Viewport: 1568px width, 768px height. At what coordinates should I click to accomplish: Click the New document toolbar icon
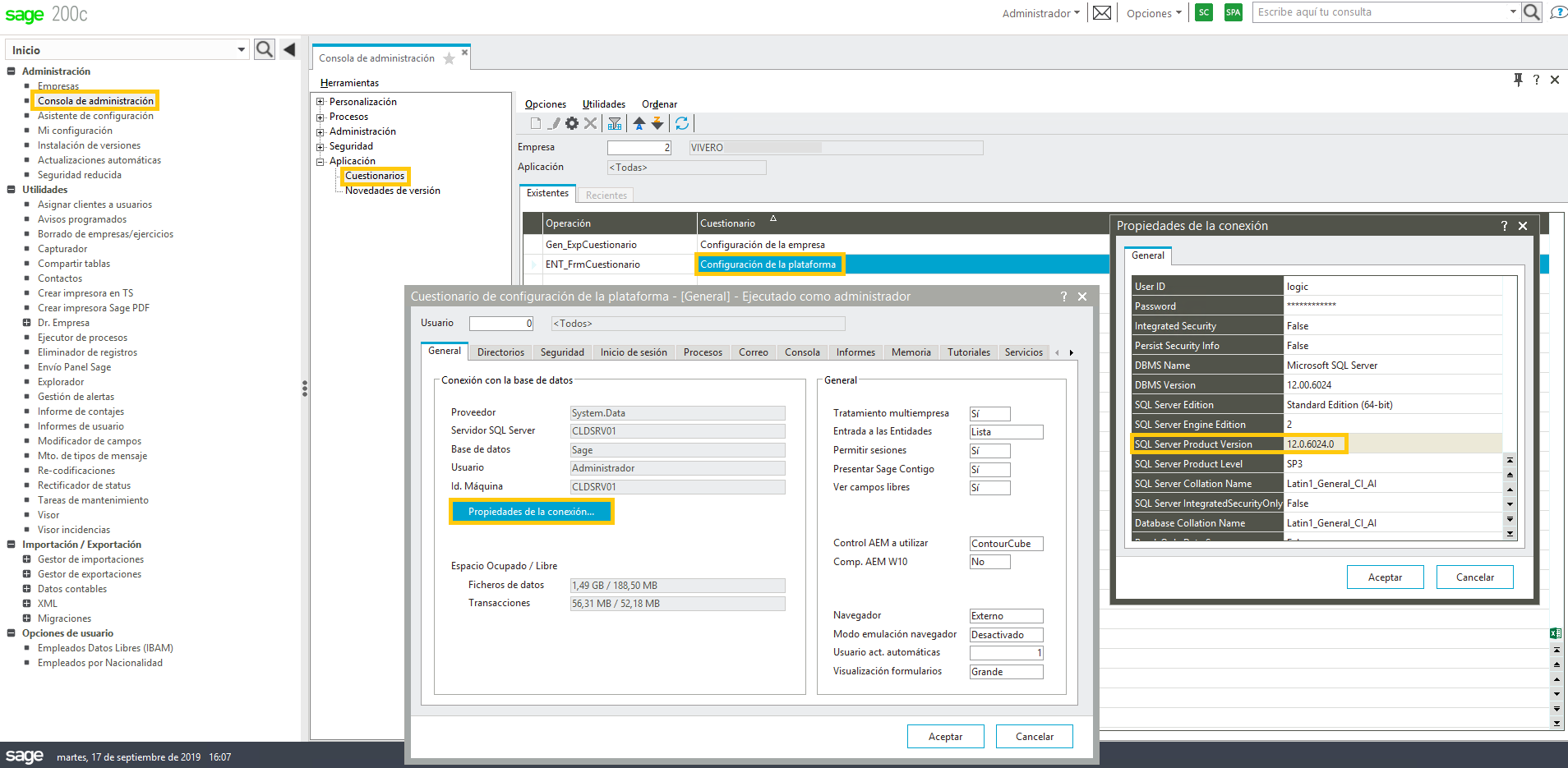(x=536, y=123)
